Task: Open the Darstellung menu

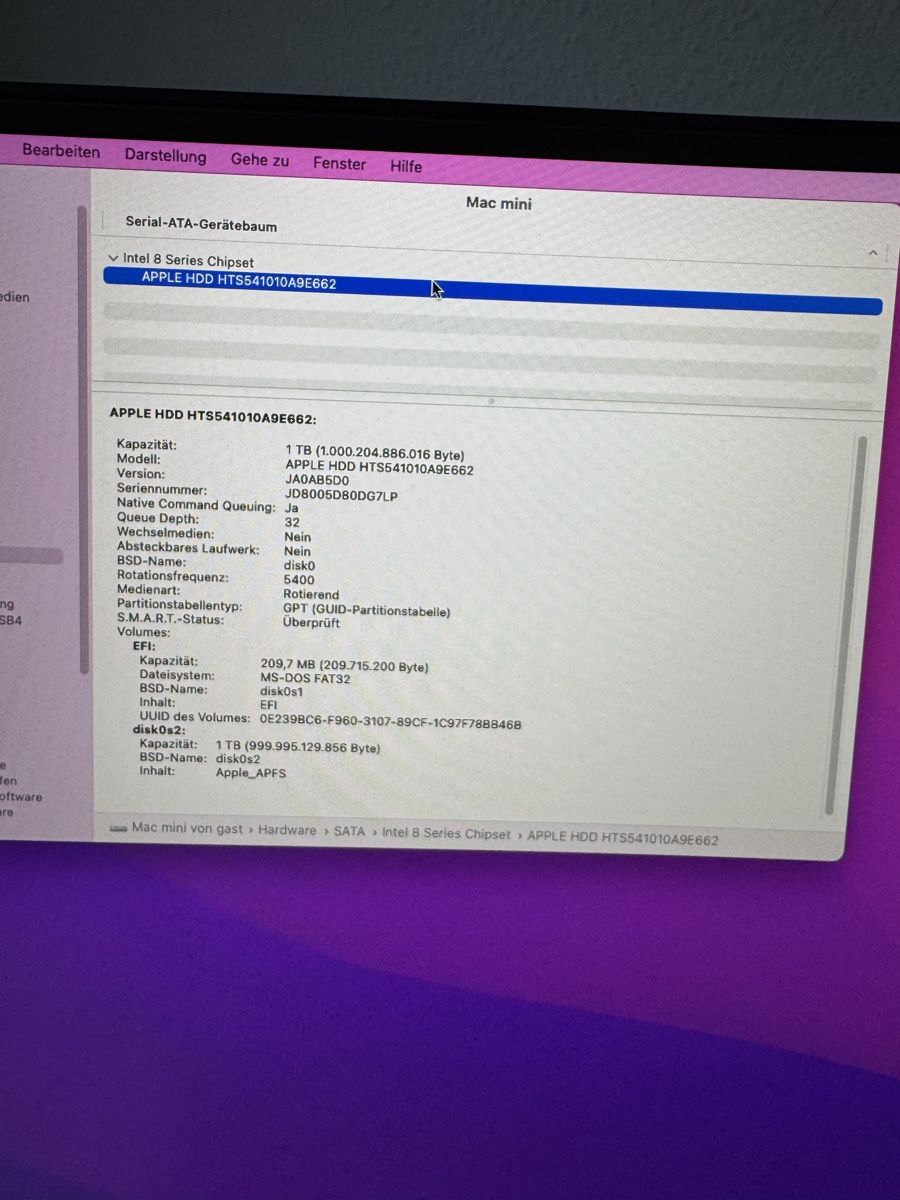Action: pos(165,156)
